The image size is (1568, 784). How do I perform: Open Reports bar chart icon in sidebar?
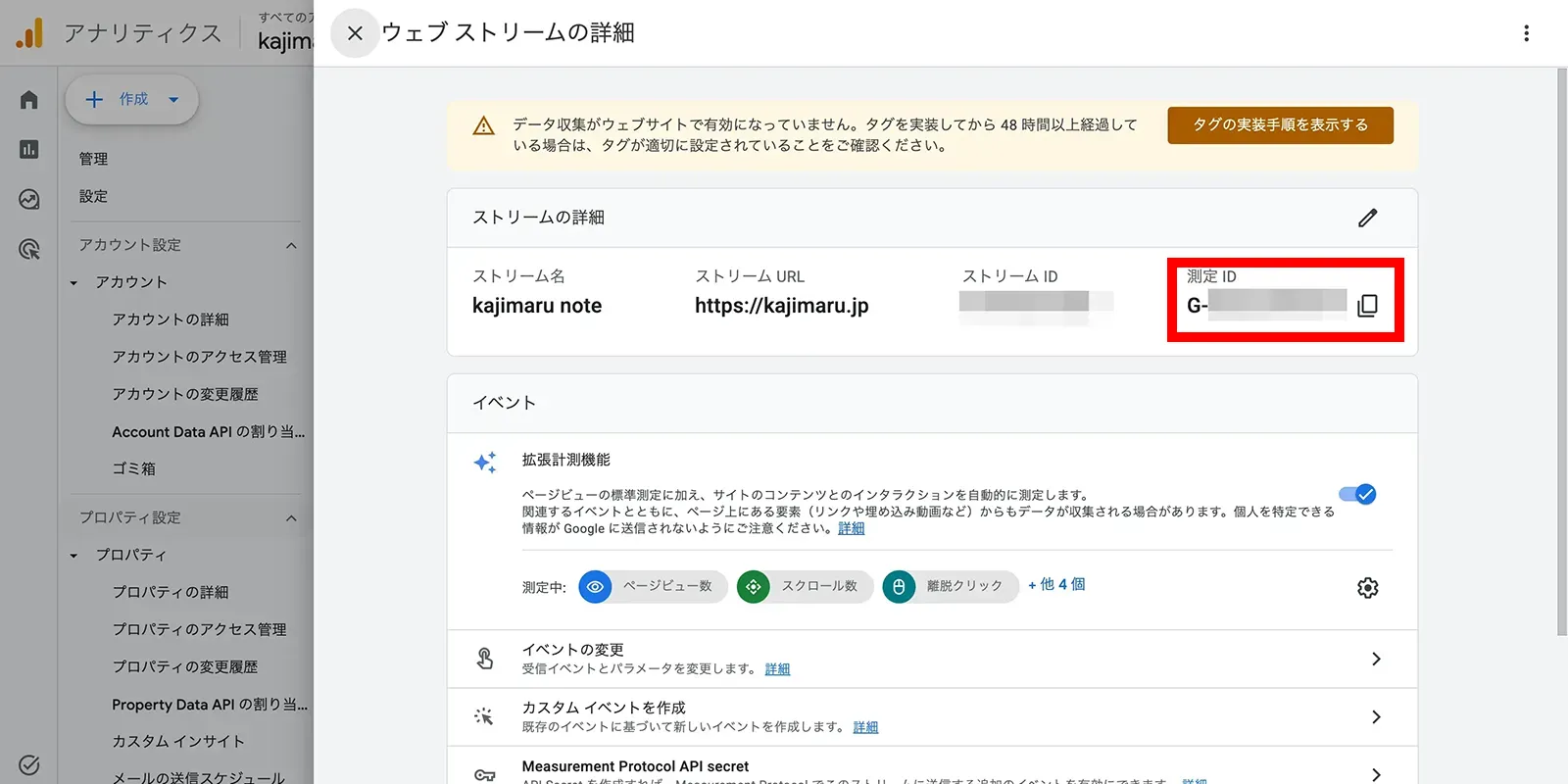coord(29,149)
